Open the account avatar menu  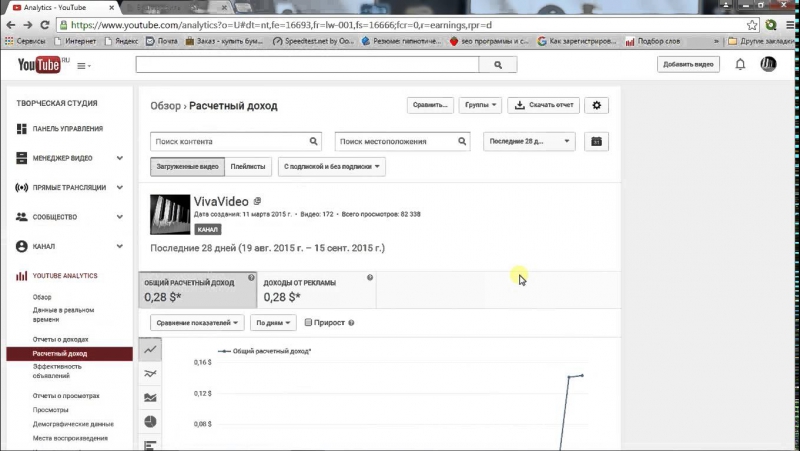click(768, 64)
